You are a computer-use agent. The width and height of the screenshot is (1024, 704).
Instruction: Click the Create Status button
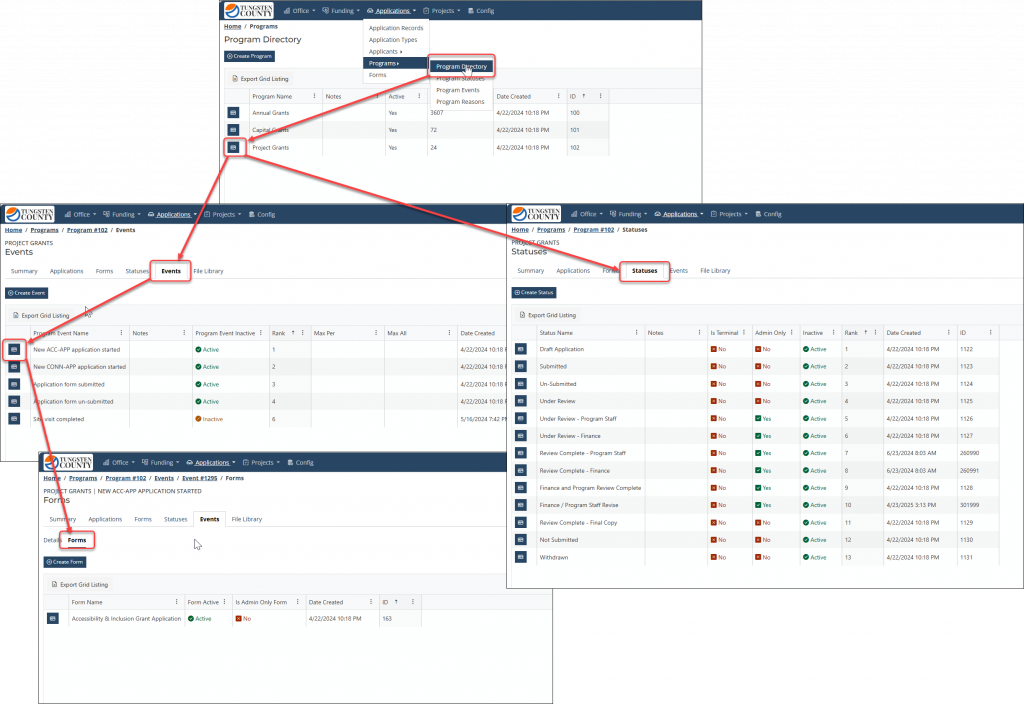point(534,293)
